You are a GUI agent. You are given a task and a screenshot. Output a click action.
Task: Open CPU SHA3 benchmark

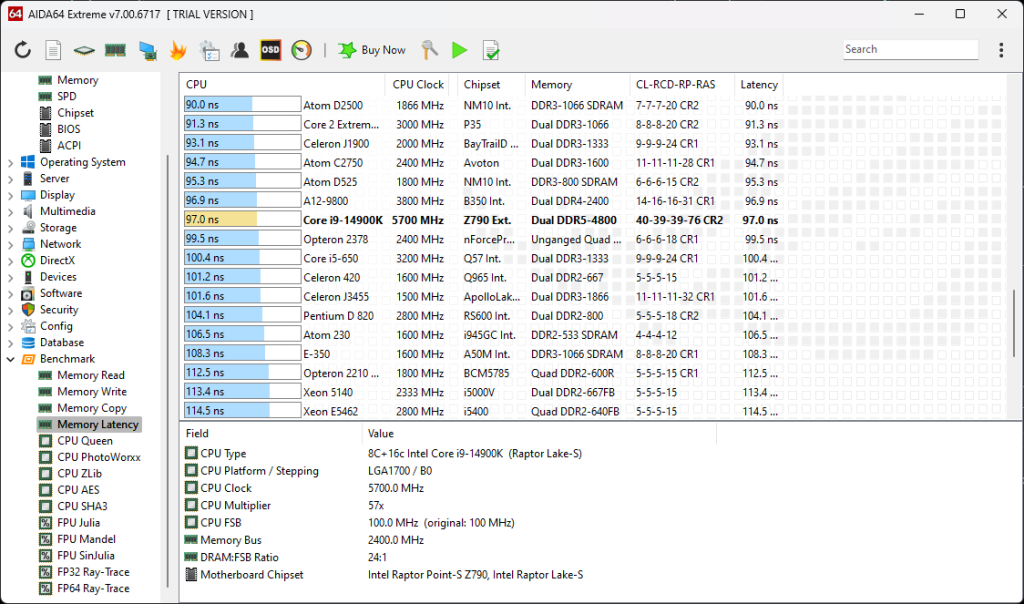pos(82,506)
